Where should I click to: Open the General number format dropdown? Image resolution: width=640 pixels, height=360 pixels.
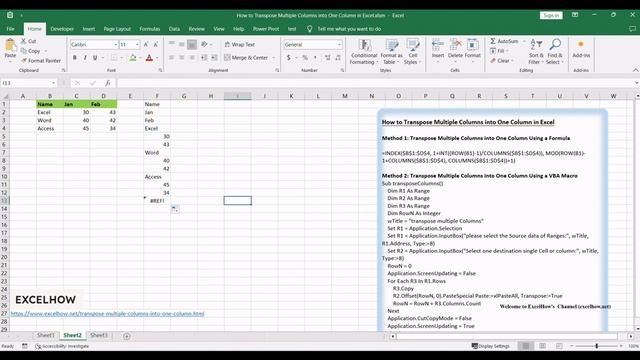(339, 44)
